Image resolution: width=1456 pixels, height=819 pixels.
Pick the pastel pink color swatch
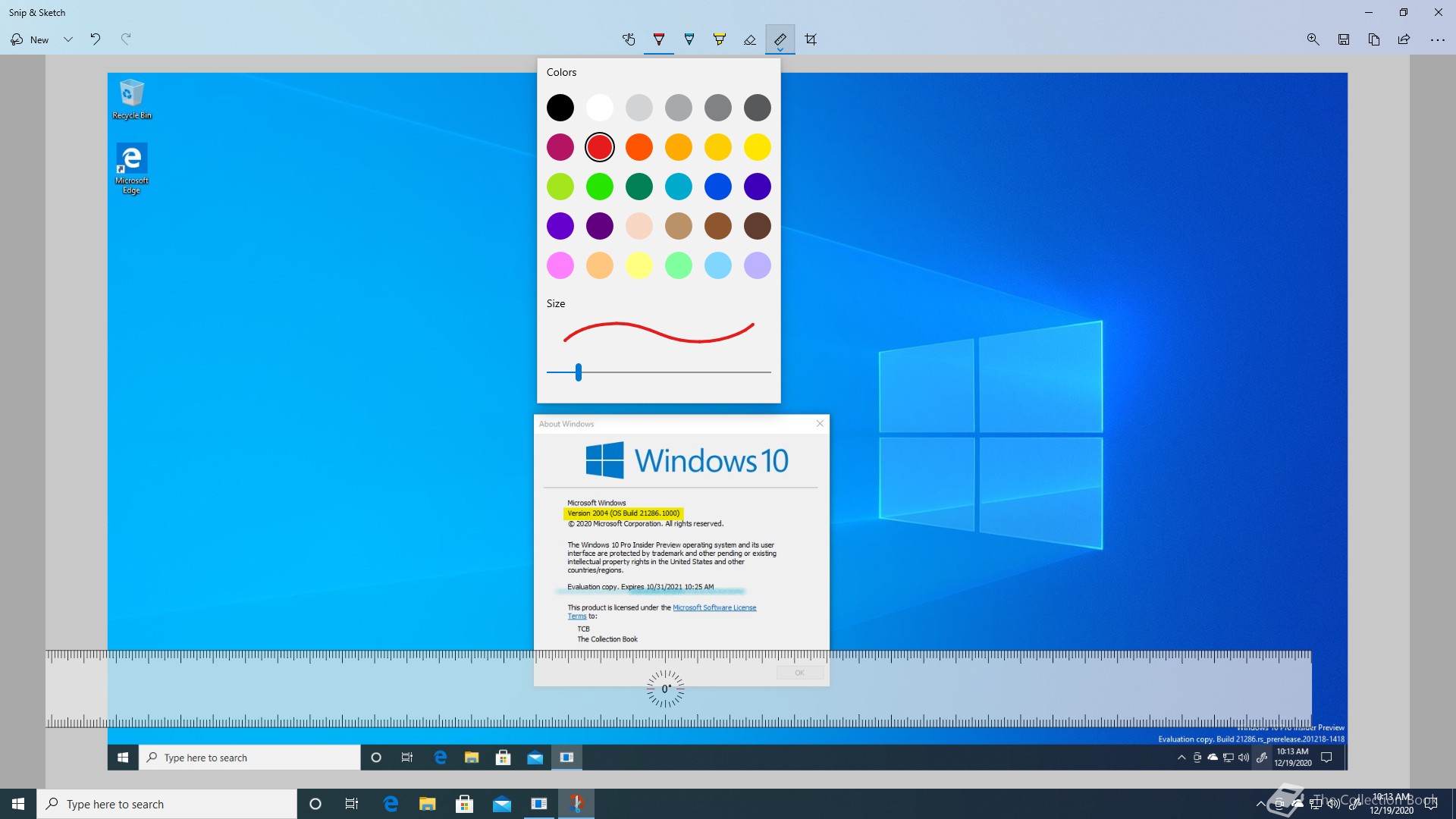(560, 265)
